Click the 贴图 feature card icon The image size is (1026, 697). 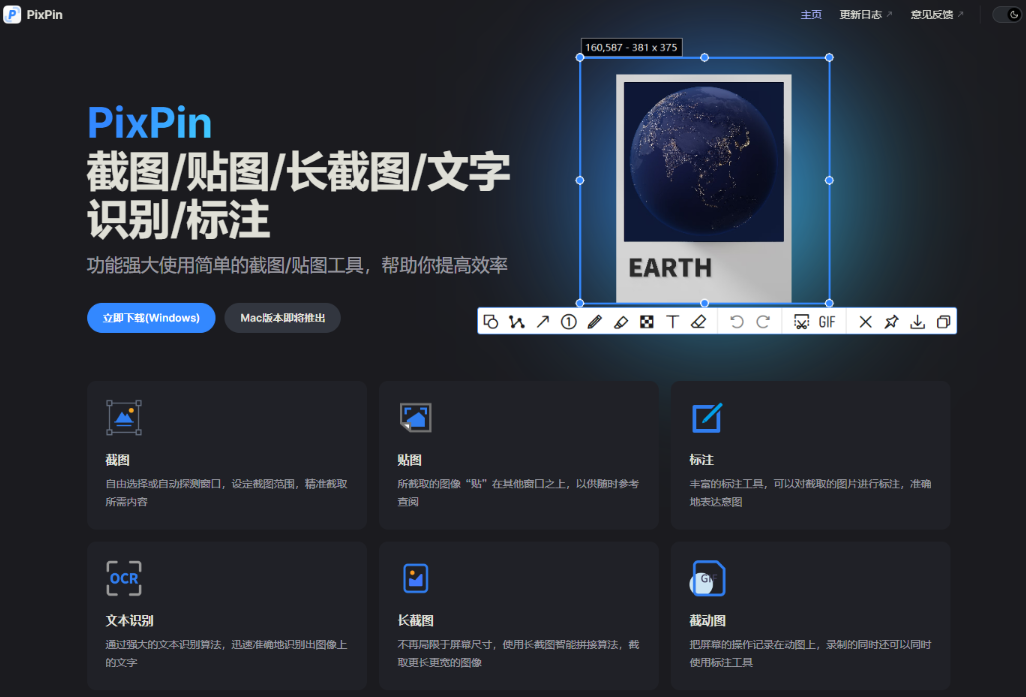[416, 418]
